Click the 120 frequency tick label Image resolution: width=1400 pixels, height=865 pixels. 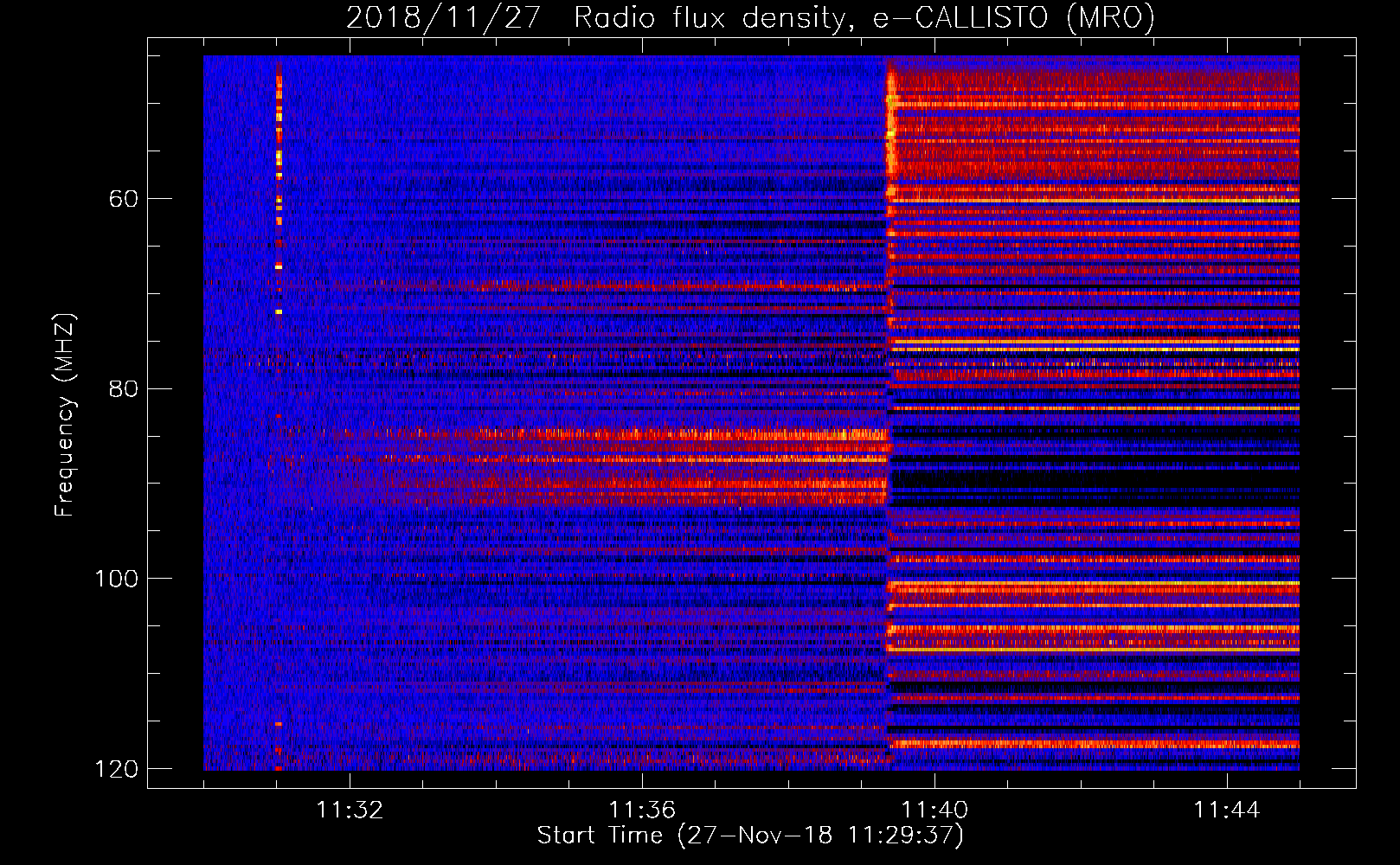117,769
